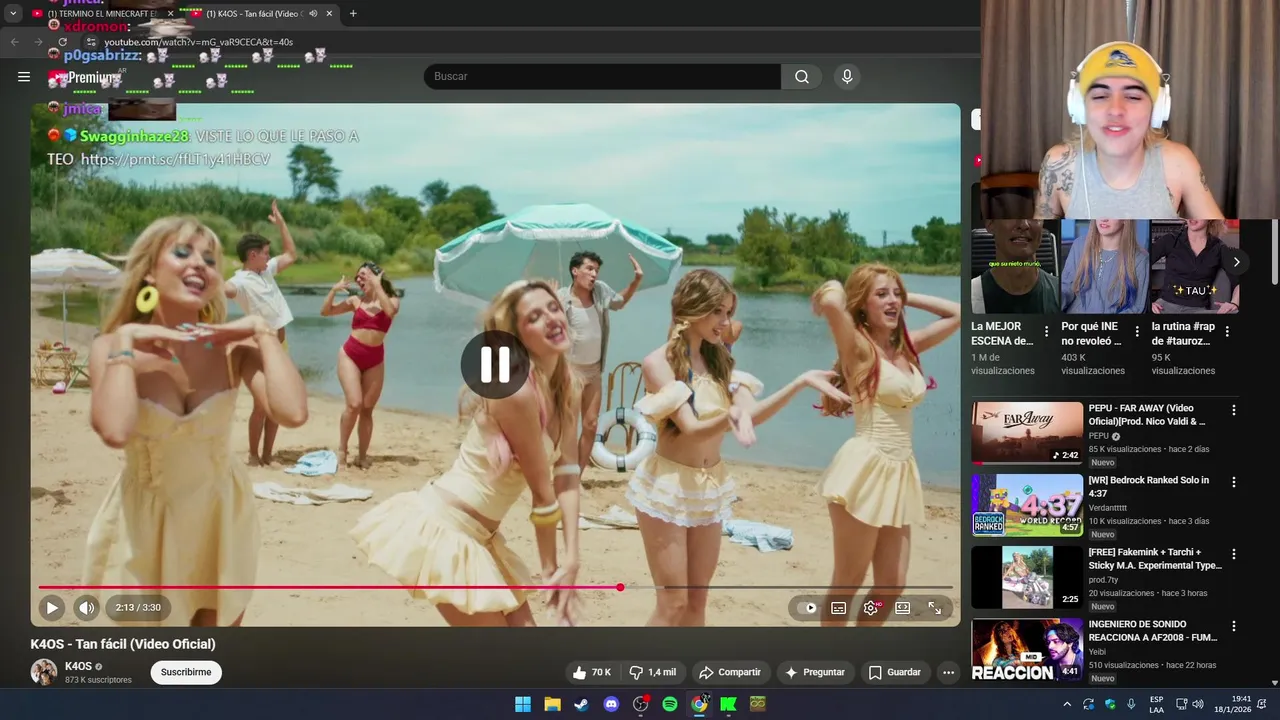Open the Kick app from the taskbar

[x=728, y=704]
